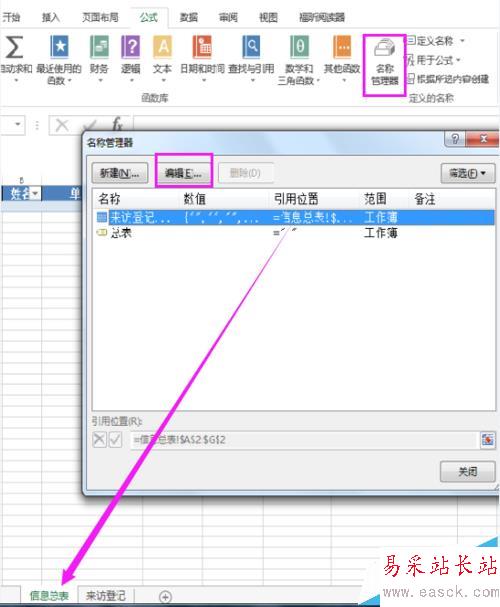Click the AutoSum sigma icon

(x=14, y=47)
